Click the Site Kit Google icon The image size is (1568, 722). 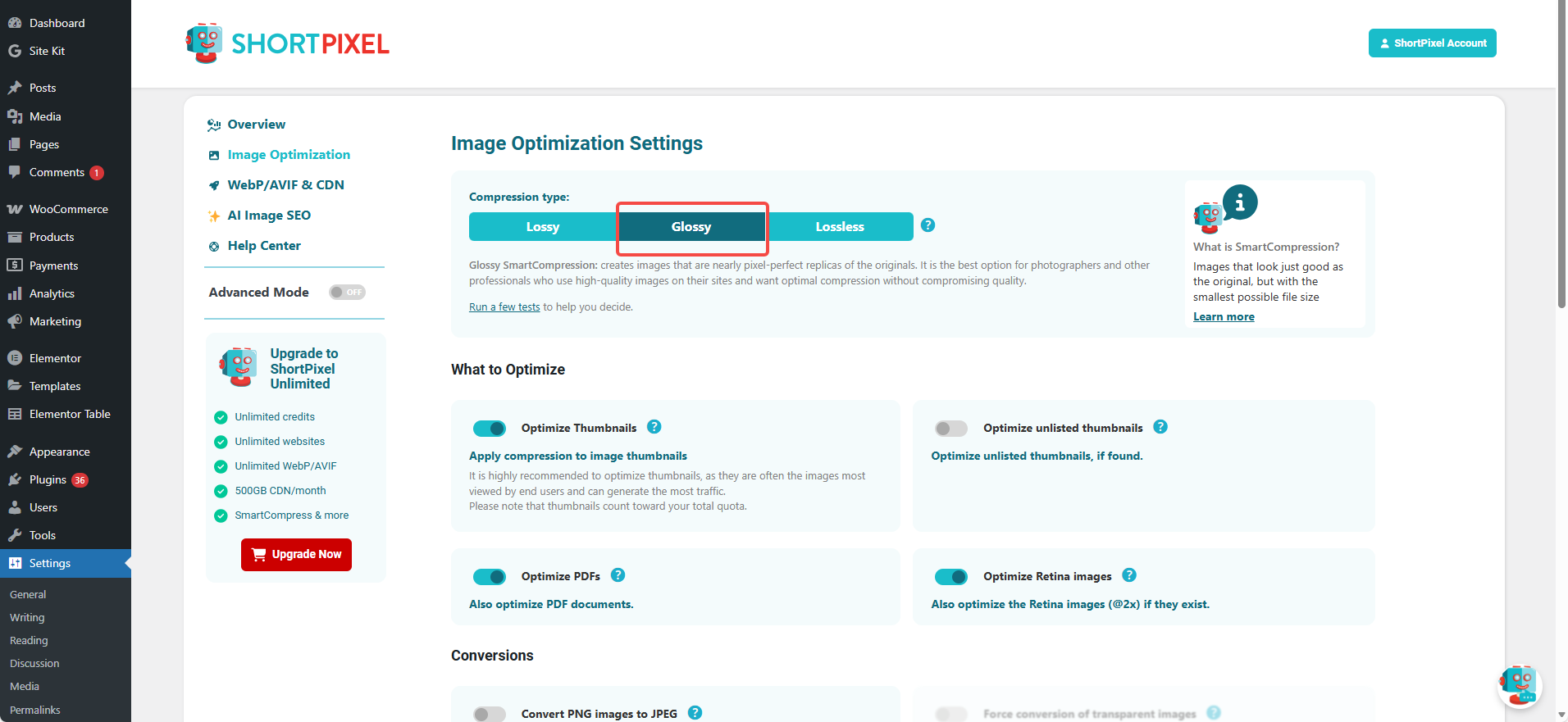tap(15, 51)
